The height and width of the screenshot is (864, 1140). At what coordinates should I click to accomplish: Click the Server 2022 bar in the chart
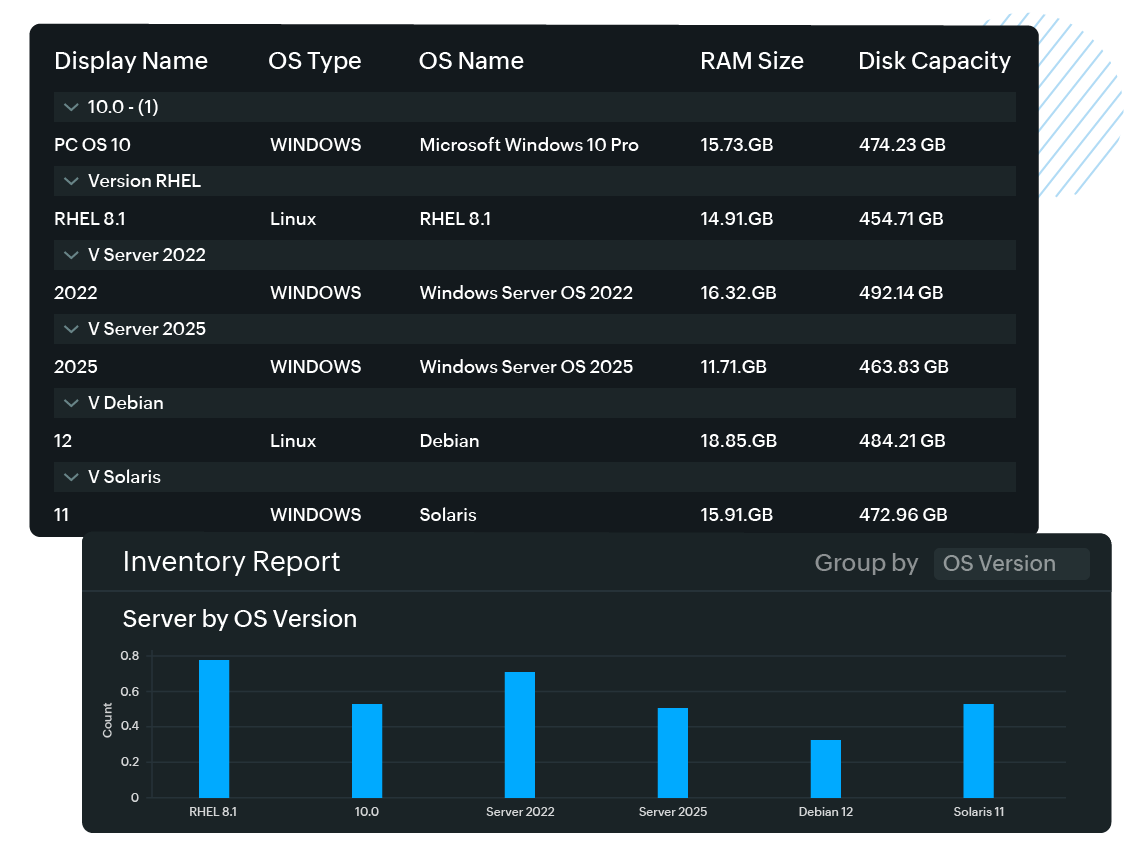point(520,735)
